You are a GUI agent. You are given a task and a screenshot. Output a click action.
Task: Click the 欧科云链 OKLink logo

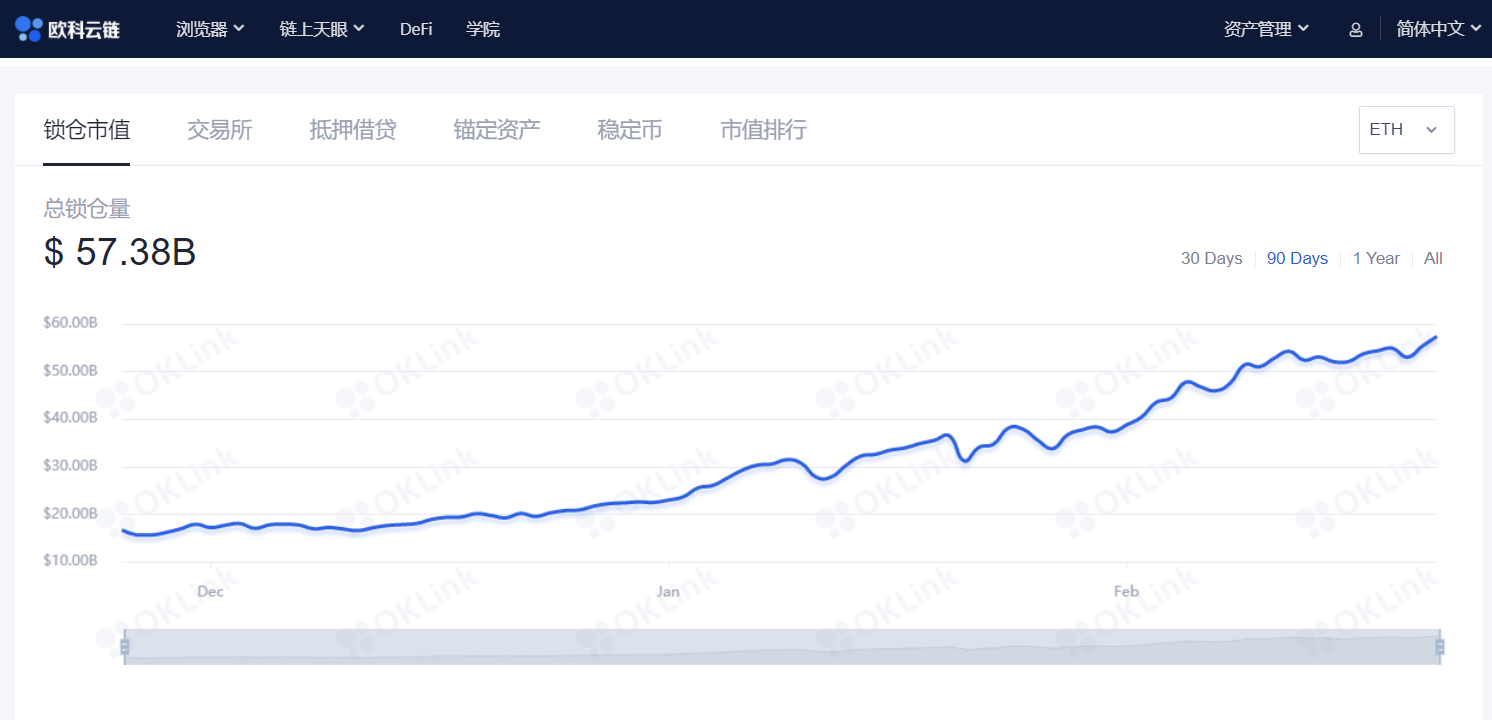tap(68, 29)
